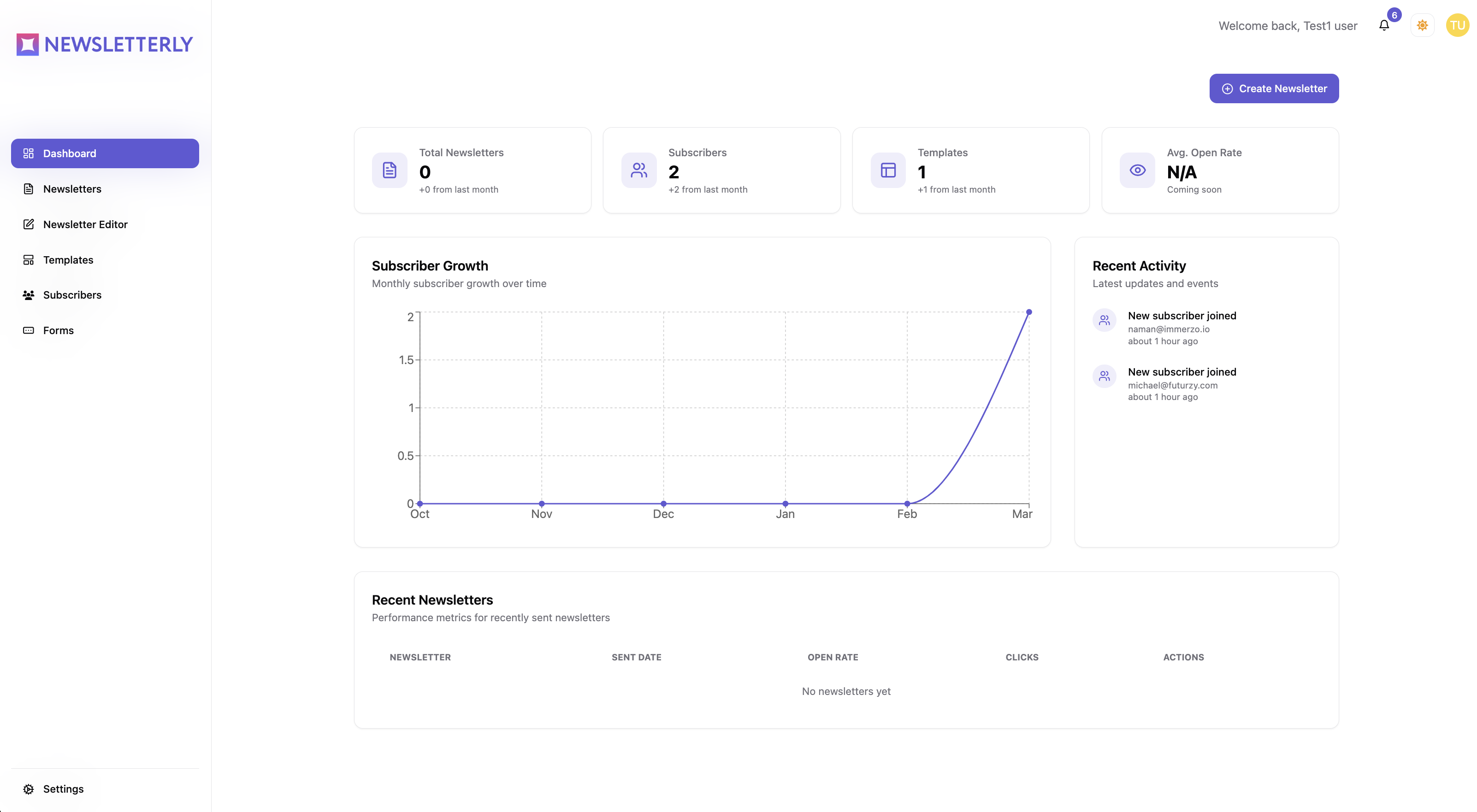Click the OPEN RATE column header
The width and height of the screenshot is (1477, 812).
pos(833,657)
